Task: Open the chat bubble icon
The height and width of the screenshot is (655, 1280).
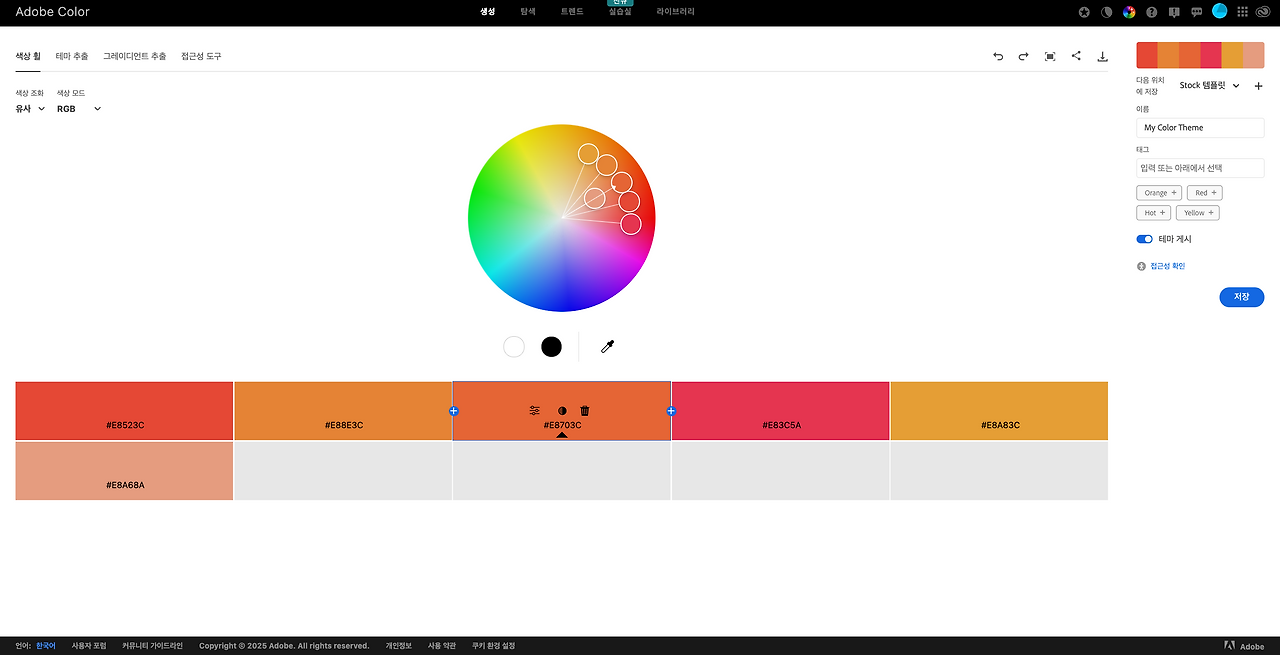Action: click(1196, 12)
